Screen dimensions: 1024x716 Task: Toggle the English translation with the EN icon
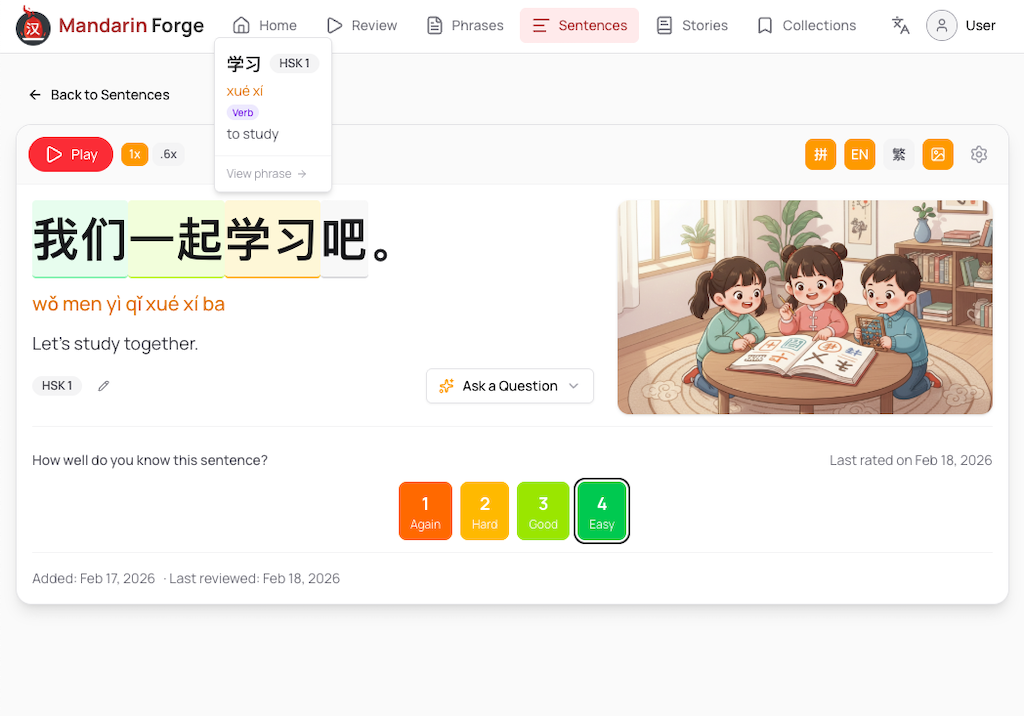(x=859, y=154)
